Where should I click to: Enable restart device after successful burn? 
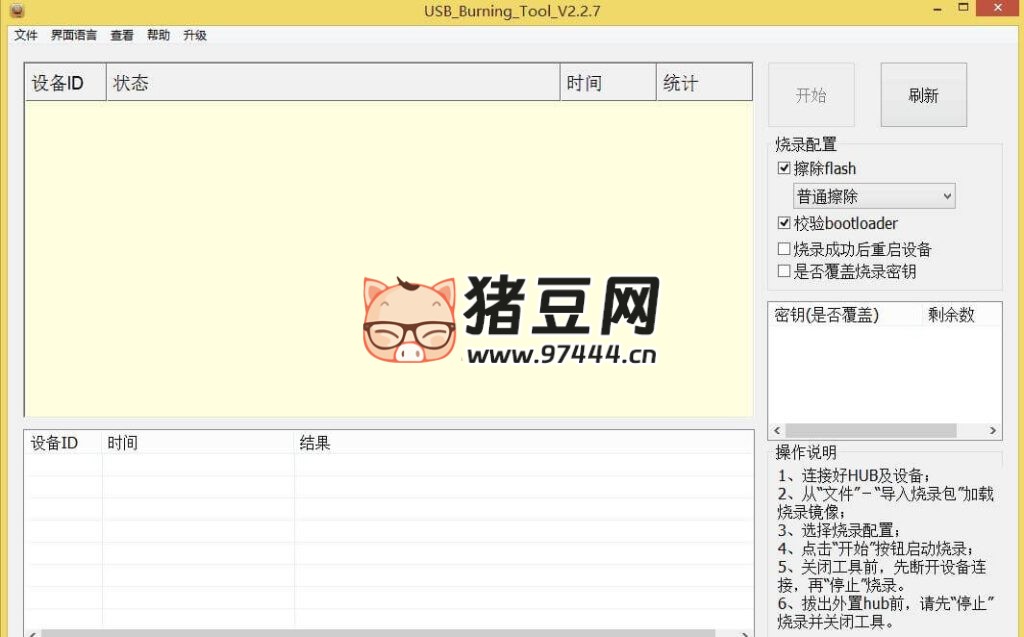pyautogui.click(x=784, y=248)
